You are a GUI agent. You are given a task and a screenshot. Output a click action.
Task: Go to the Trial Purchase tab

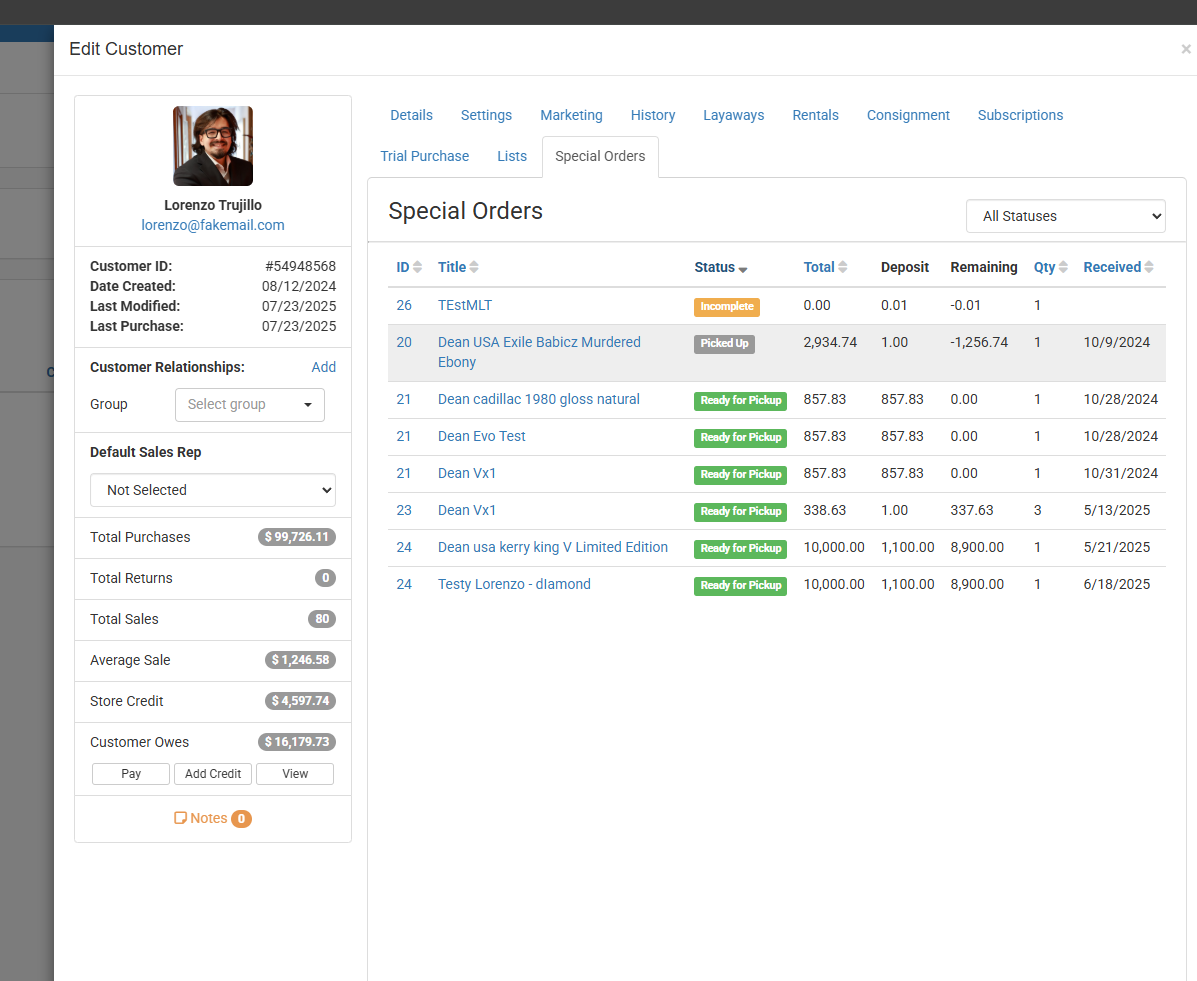click(424, 156)
